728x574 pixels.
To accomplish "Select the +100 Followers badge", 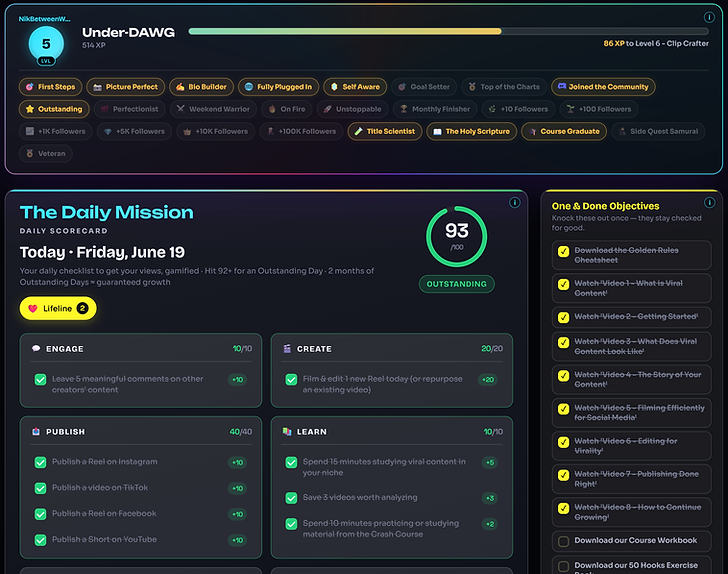I will coord(599,109).
